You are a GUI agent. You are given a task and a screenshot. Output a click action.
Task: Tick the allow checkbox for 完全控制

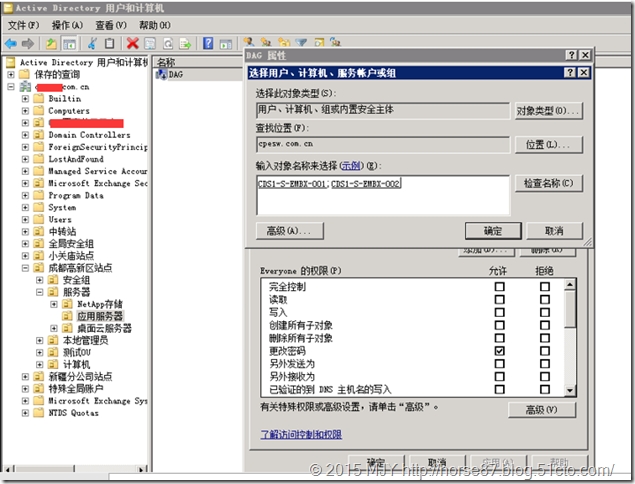(500, 286)
